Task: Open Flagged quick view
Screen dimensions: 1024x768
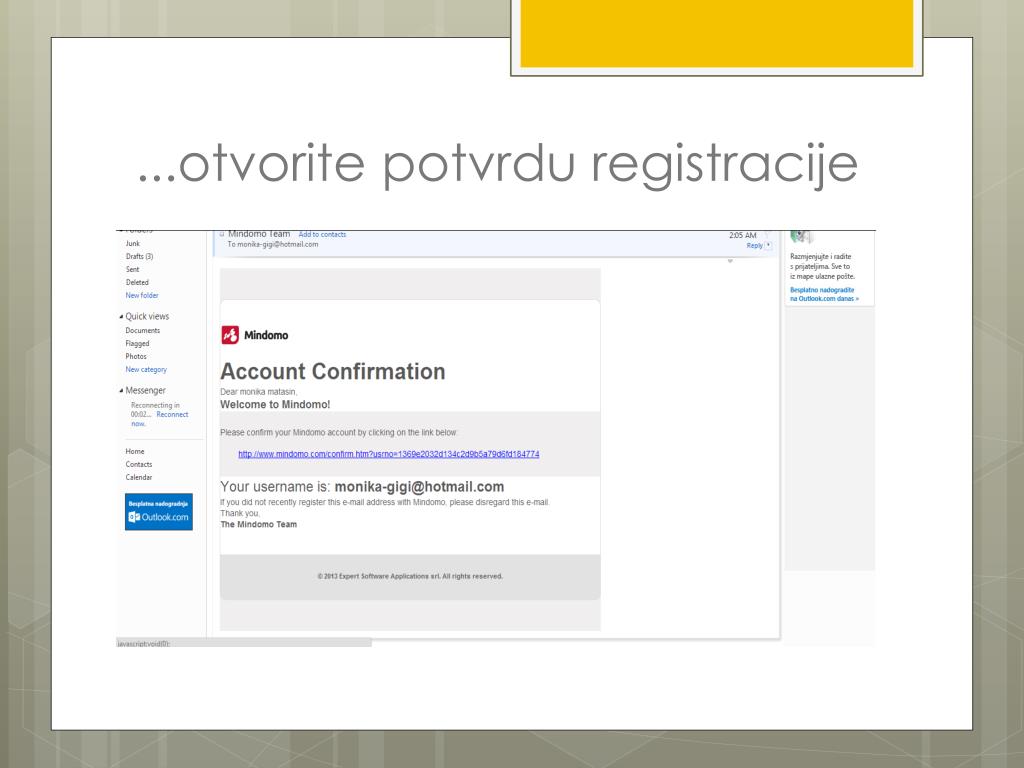Action: (137, 344)
